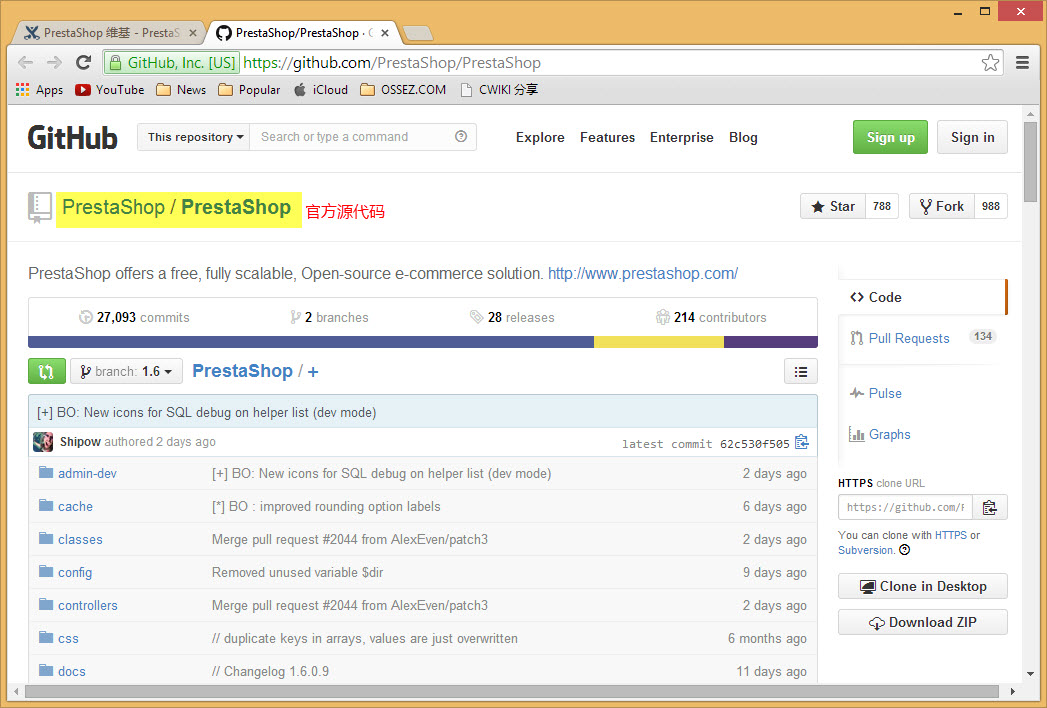Copy the HTTPS clone URL to clipboard
The width and height of the screenshot is (1047, 708).
pos(990,508)
